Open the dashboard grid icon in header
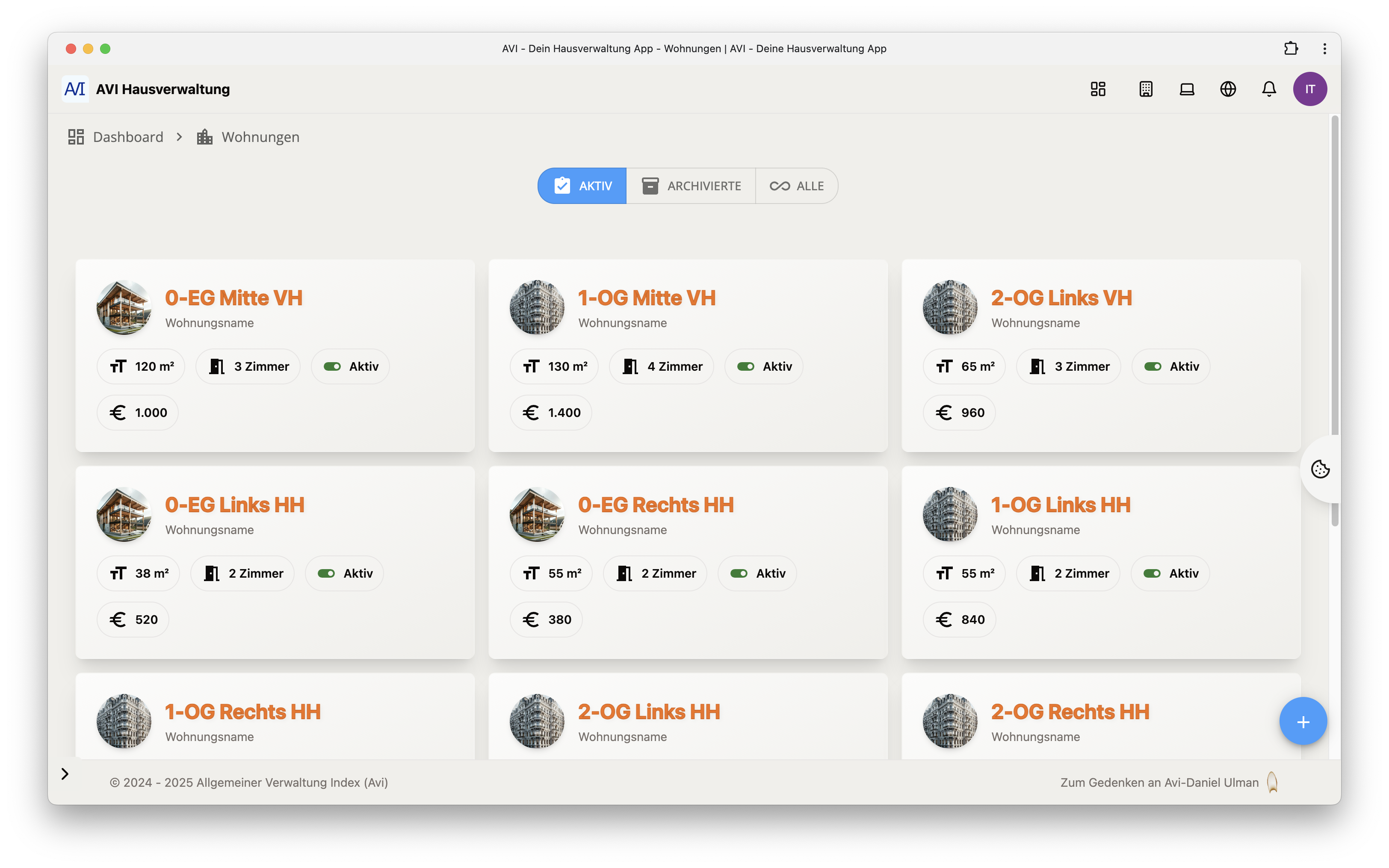This screenshot has height=868, width=1389. (1098, 89)
